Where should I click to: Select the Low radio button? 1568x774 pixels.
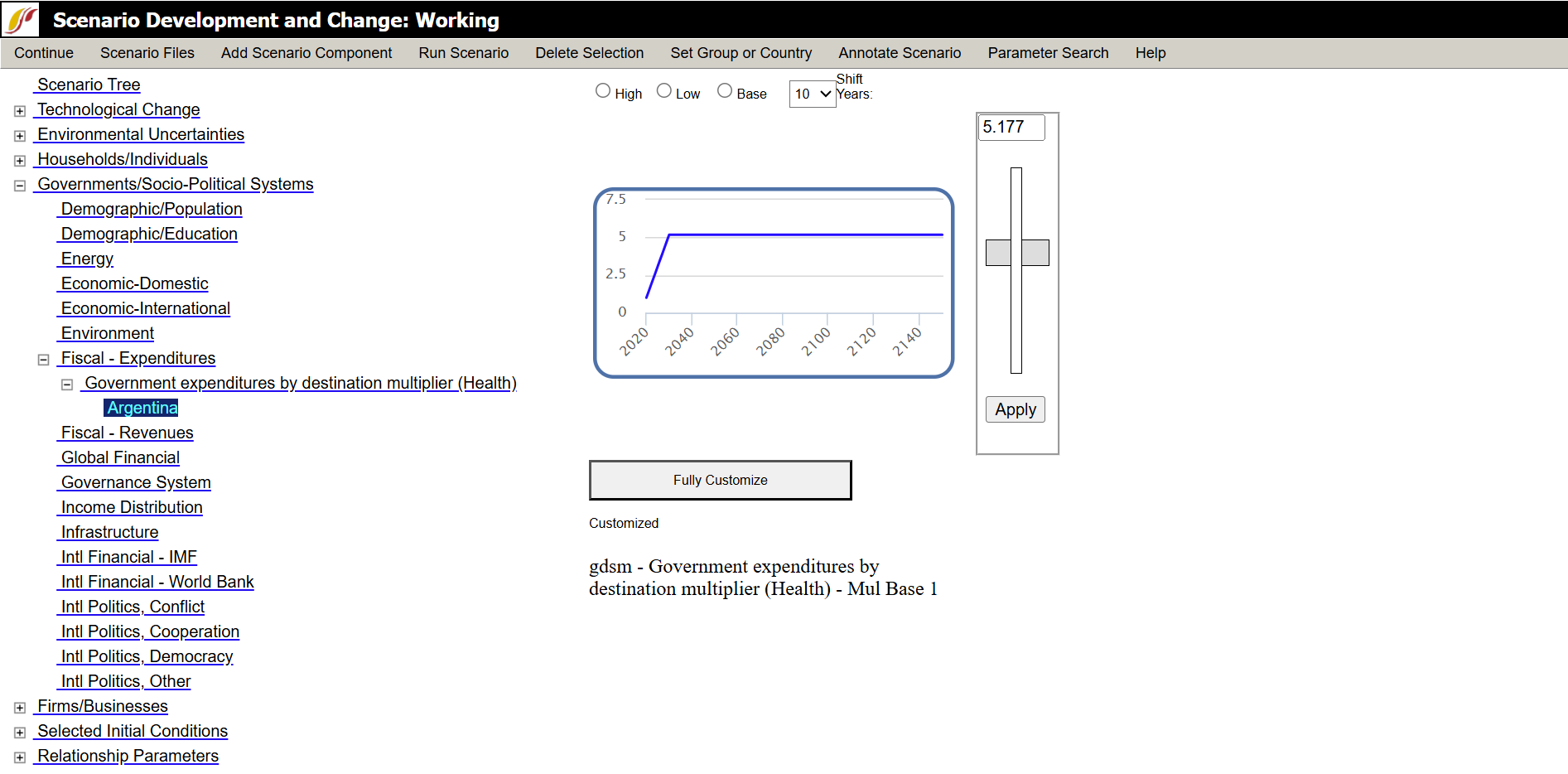(x=664, y=91)
